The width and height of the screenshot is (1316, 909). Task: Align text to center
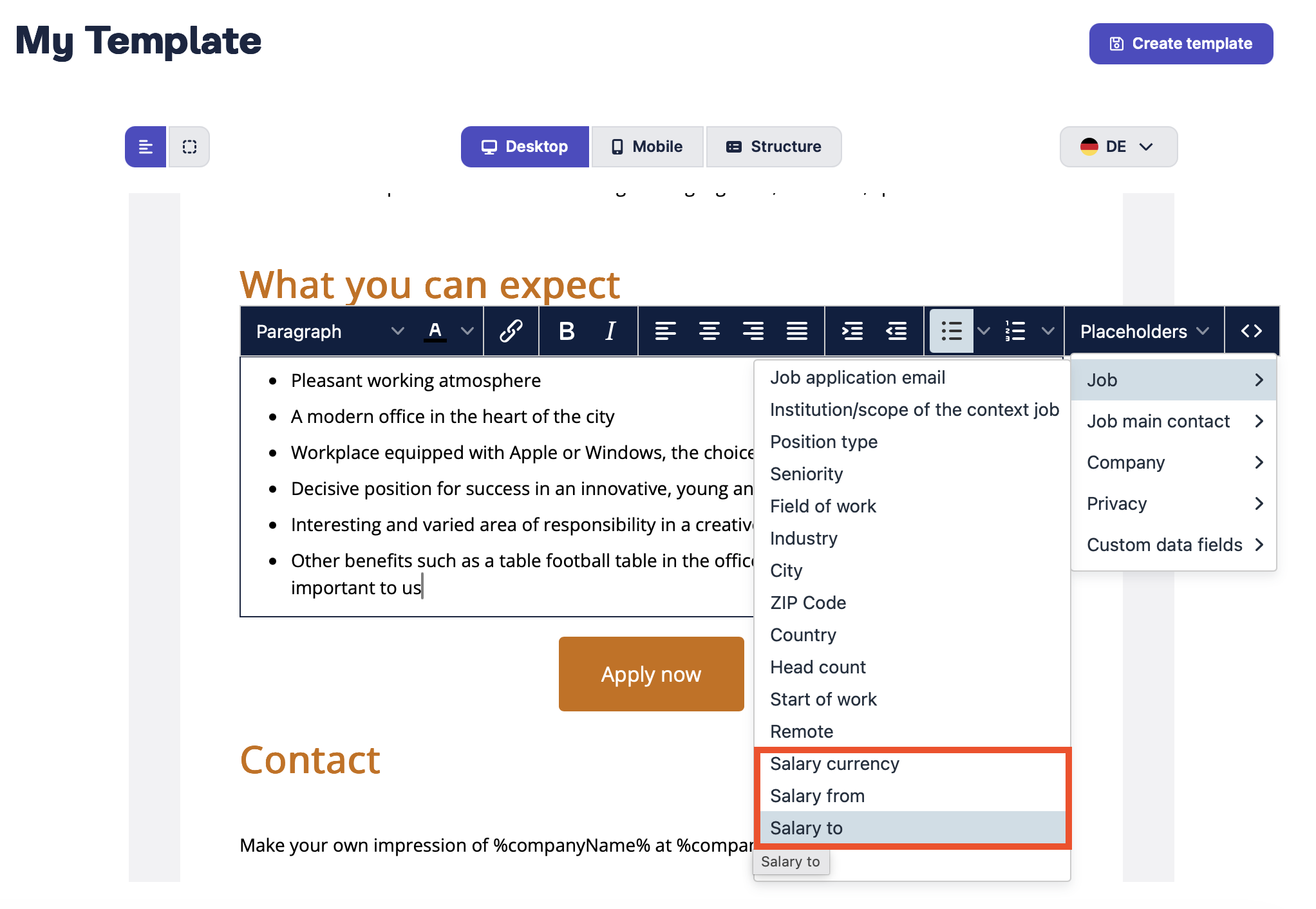point(709,331)
